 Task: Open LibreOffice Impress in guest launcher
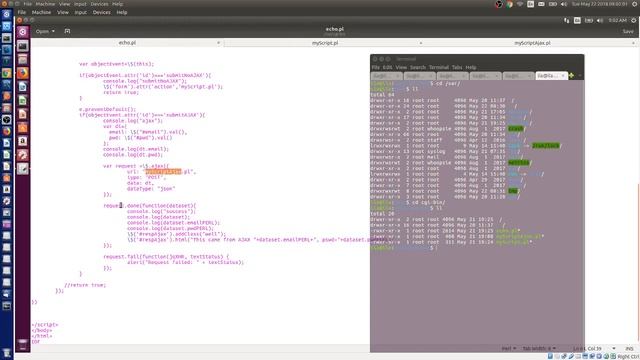pyautogui.click(x=23, y=114)
